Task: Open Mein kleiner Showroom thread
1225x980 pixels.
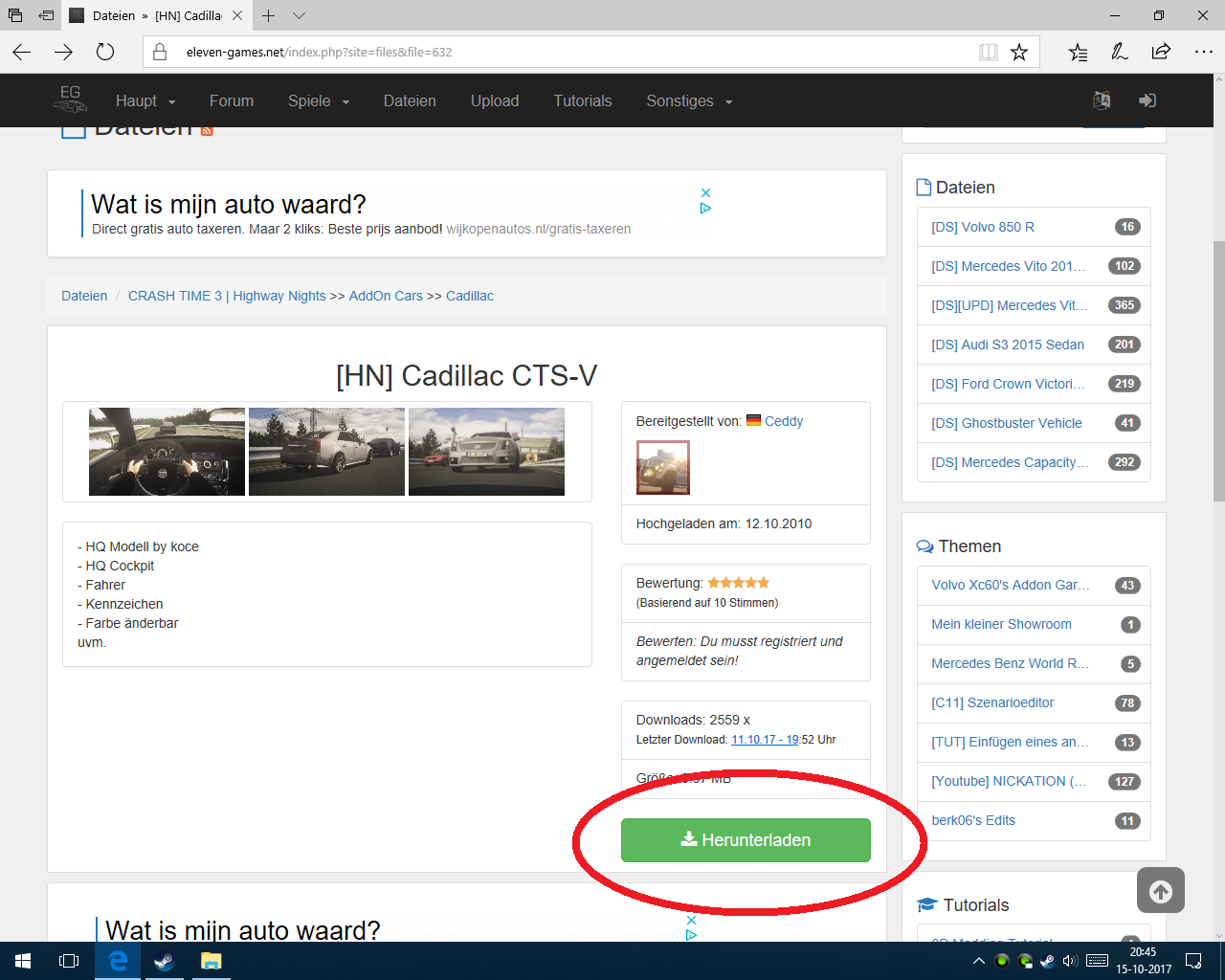Action: pos(1001,624)
